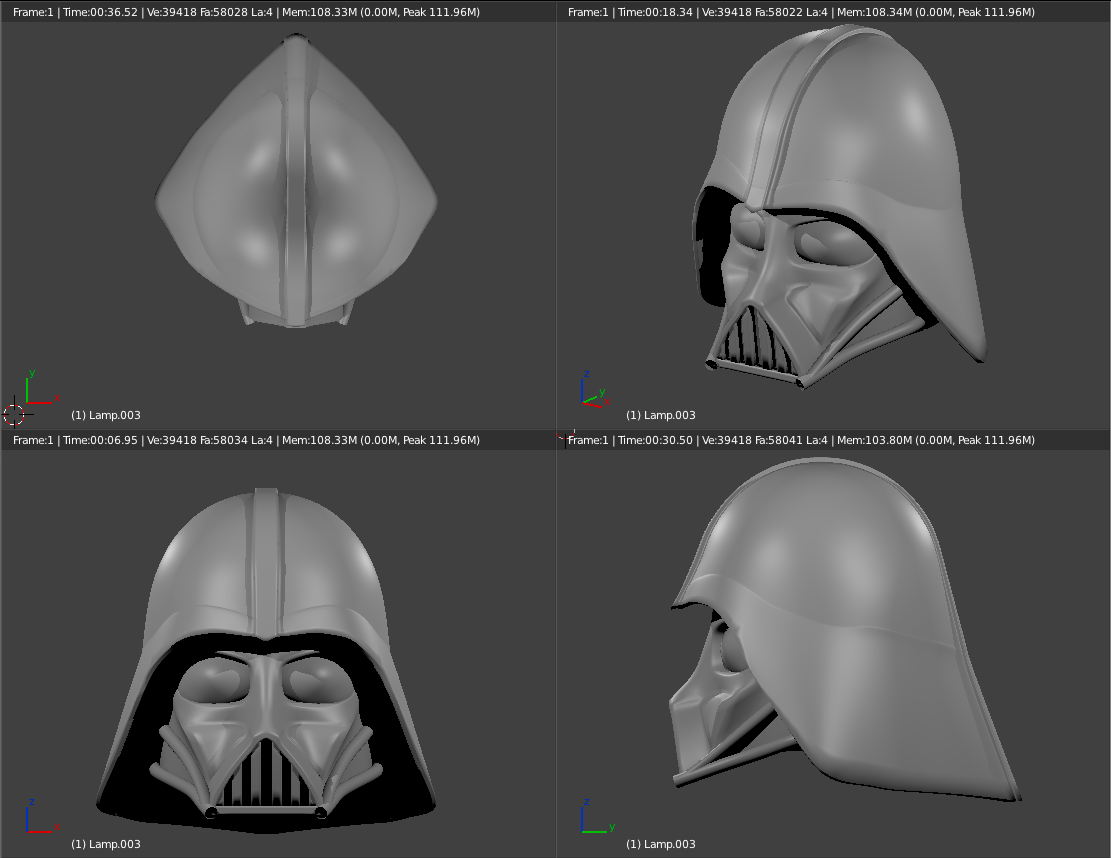The width and height of the screenshot is (1111, 858).
Task: Click the (1) Lamp.003 label in side view
Action: tap(660, 844)
